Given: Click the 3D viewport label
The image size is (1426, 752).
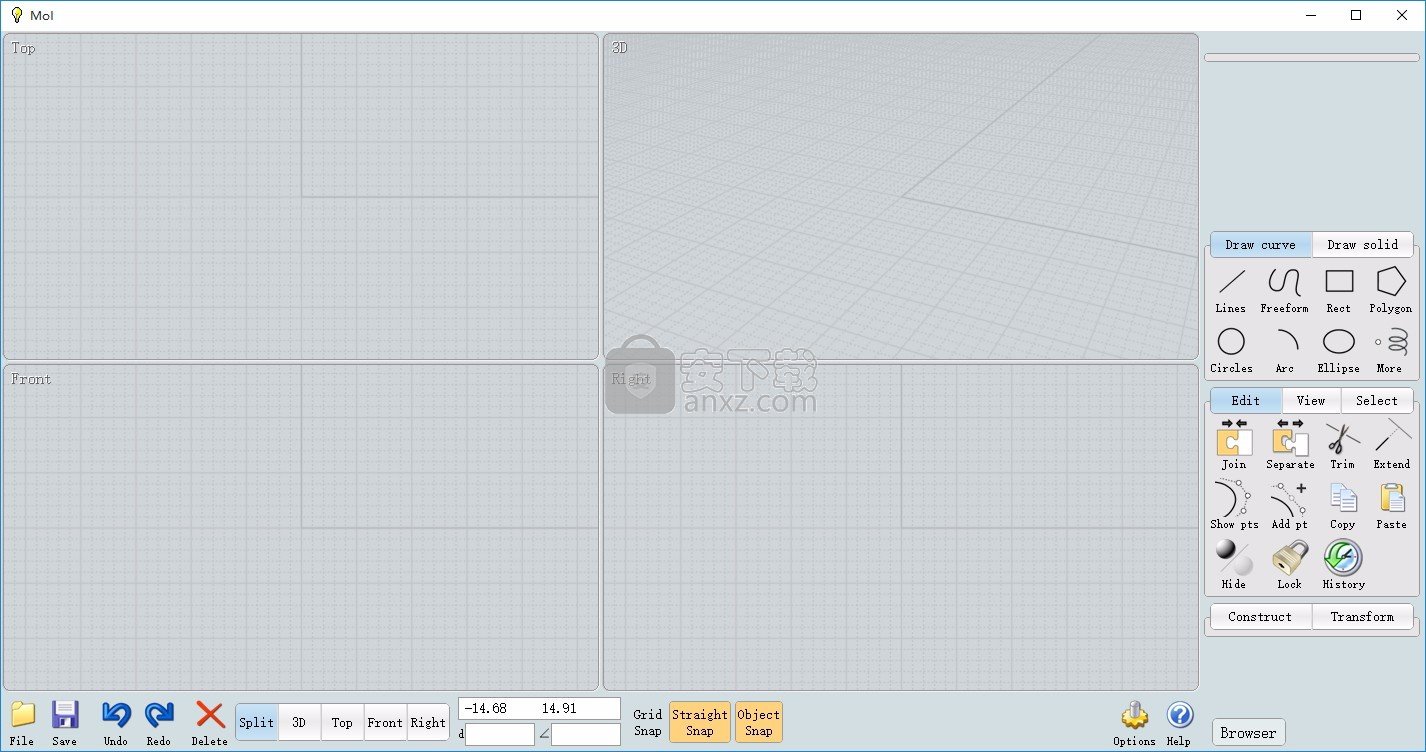Looking at the screenshot, I should [620, 48].
